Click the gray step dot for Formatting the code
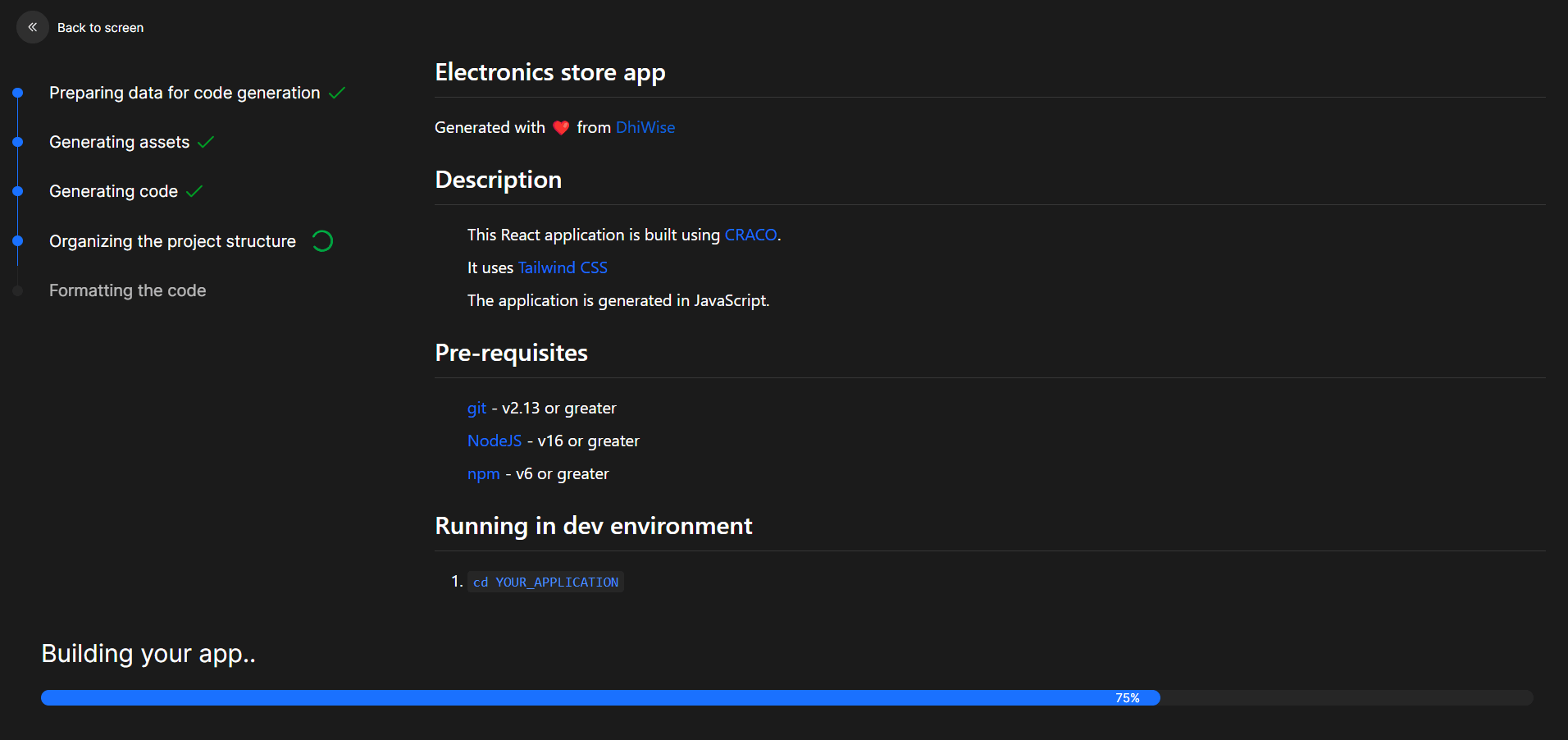This screenshot has width=1568, height=740. tap(17, 290)
